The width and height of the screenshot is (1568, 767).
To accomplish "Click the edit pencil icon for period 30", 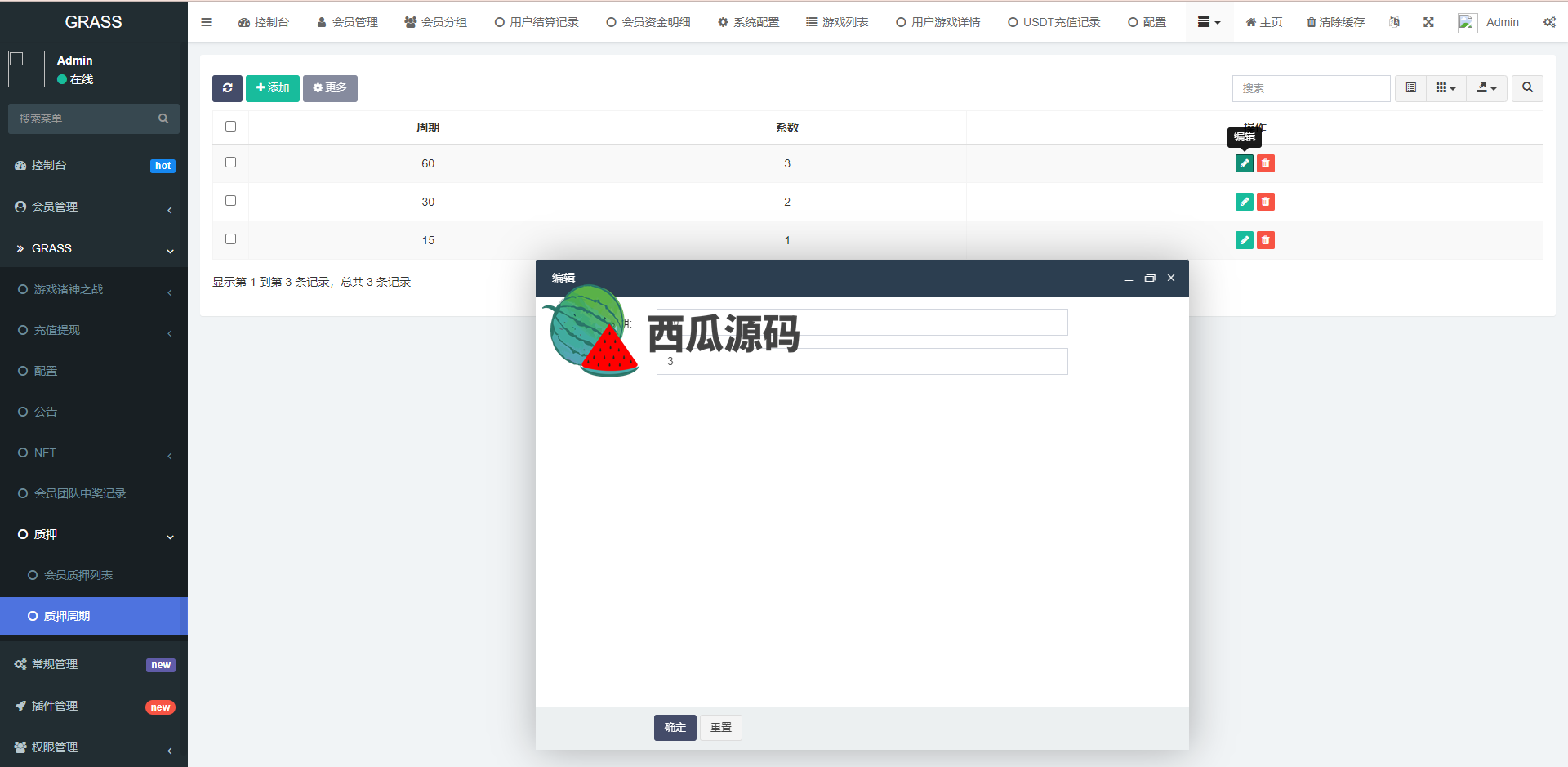I will (1244, 202).
